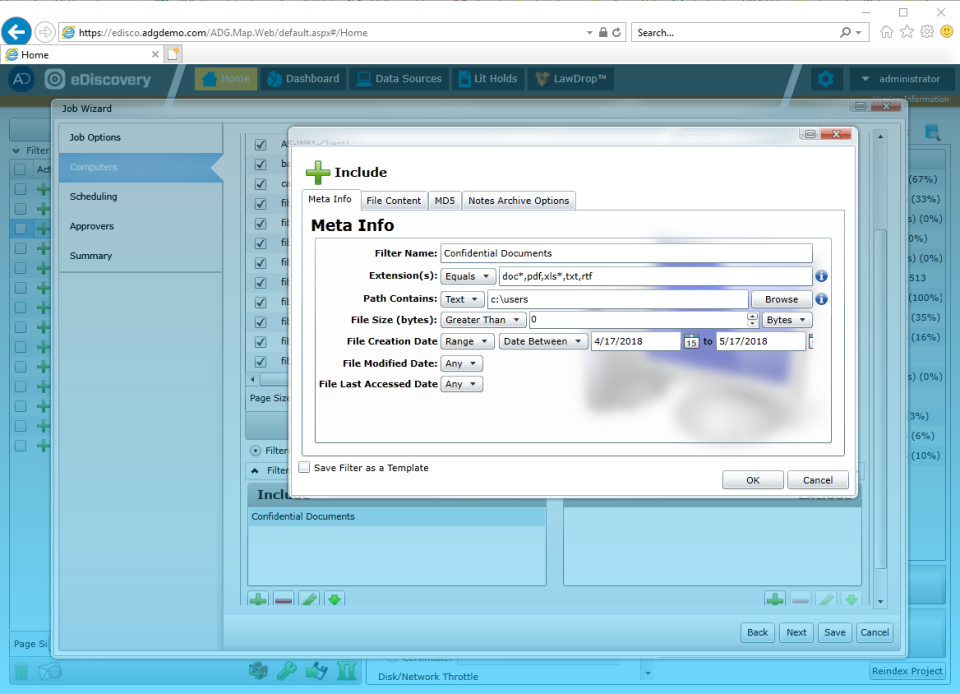Uncheck the first filter checkbox in the list

point(261,143)
